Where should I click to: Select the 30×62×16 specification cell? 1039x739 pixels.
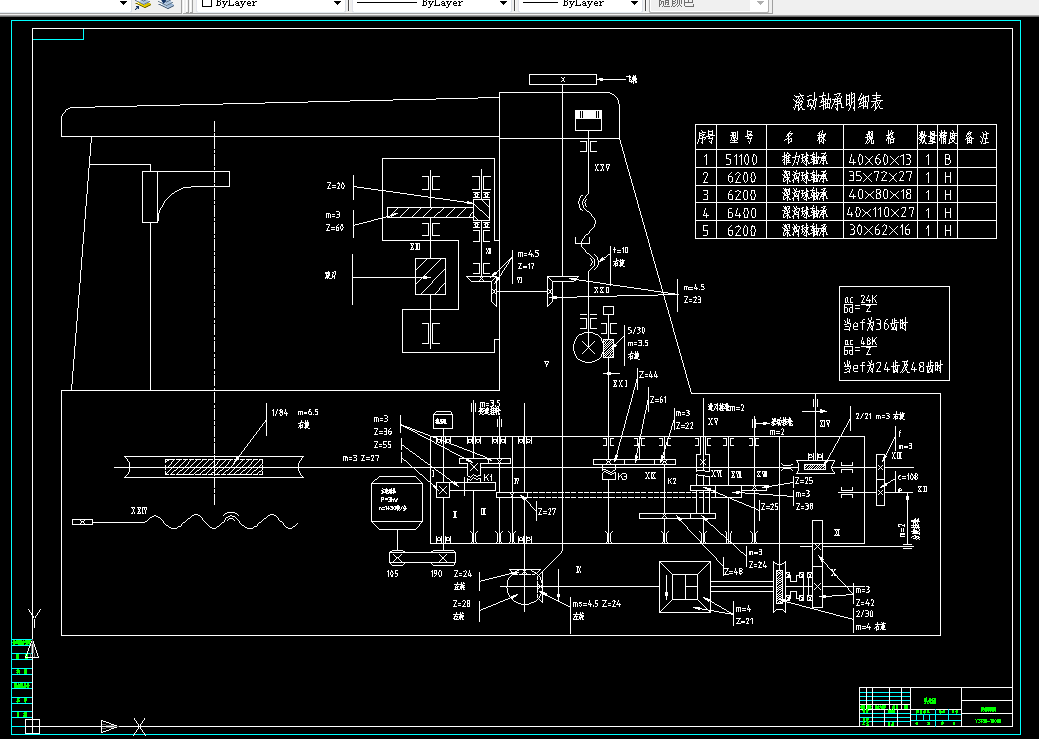tap(880, 231)
